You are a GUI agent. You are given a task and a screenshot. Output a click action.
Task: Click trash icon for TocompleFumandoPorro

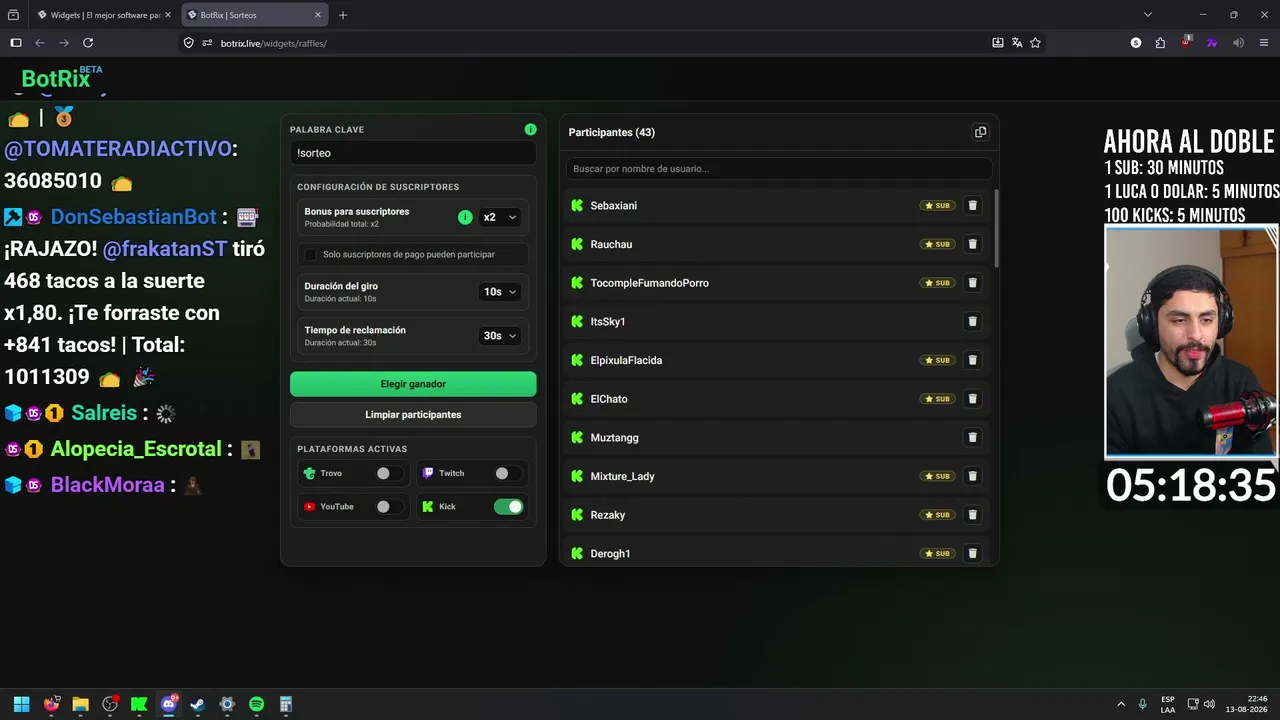972,283
